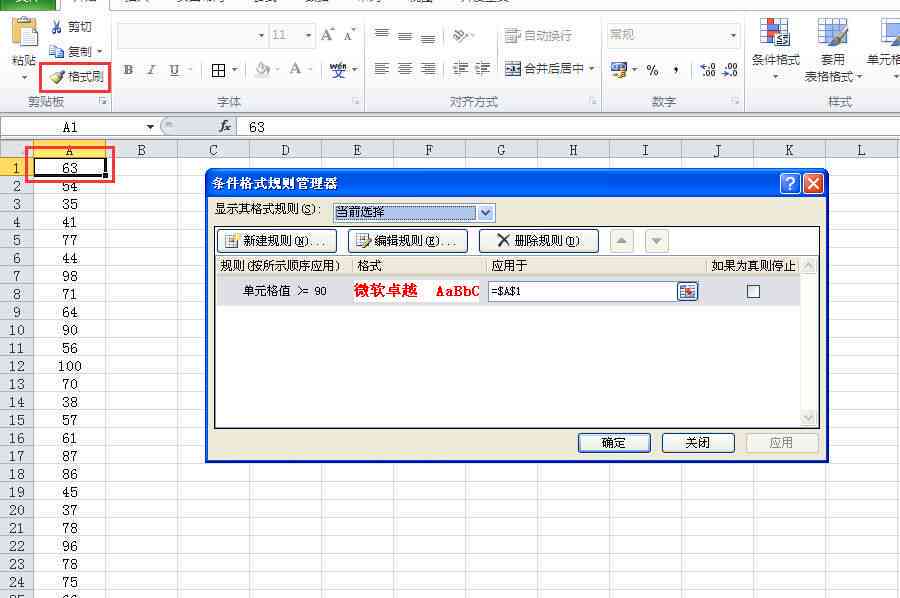900x598 pixels.
Task: Move rule up with arrow button
Action: [x=622, y=241]
